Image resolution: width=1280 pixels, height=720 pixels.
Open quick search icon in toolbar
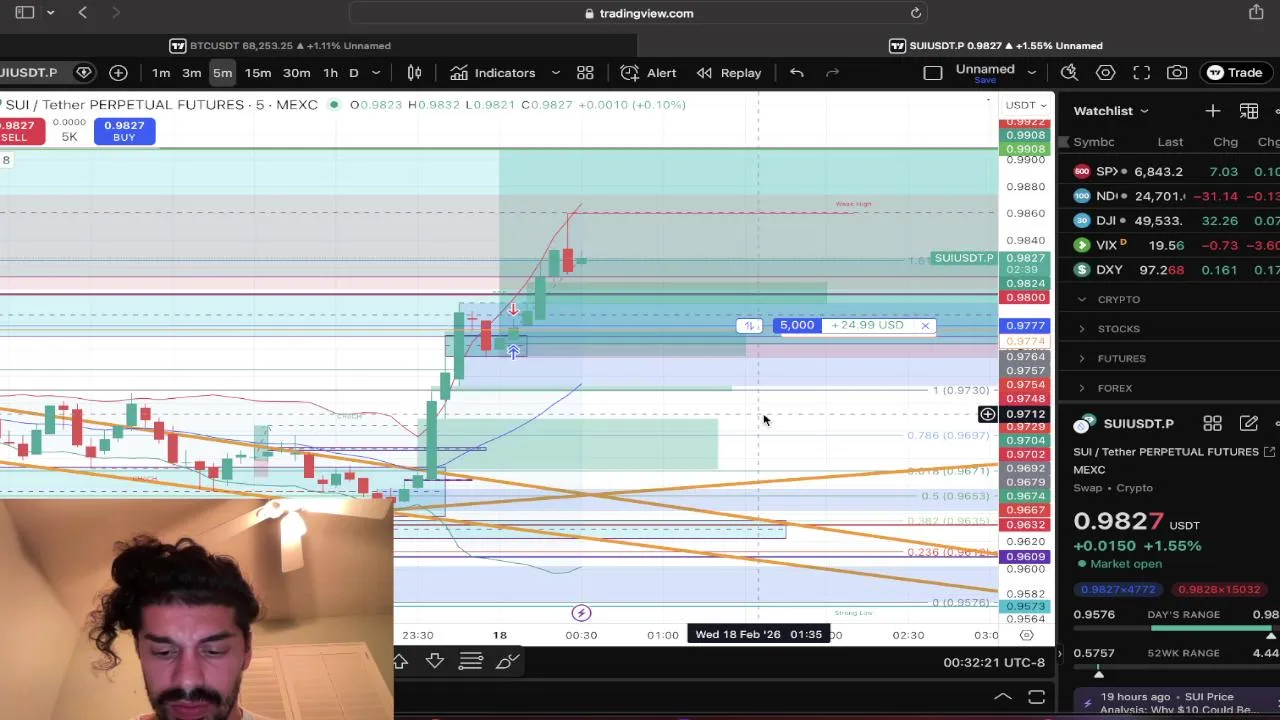1069,72
